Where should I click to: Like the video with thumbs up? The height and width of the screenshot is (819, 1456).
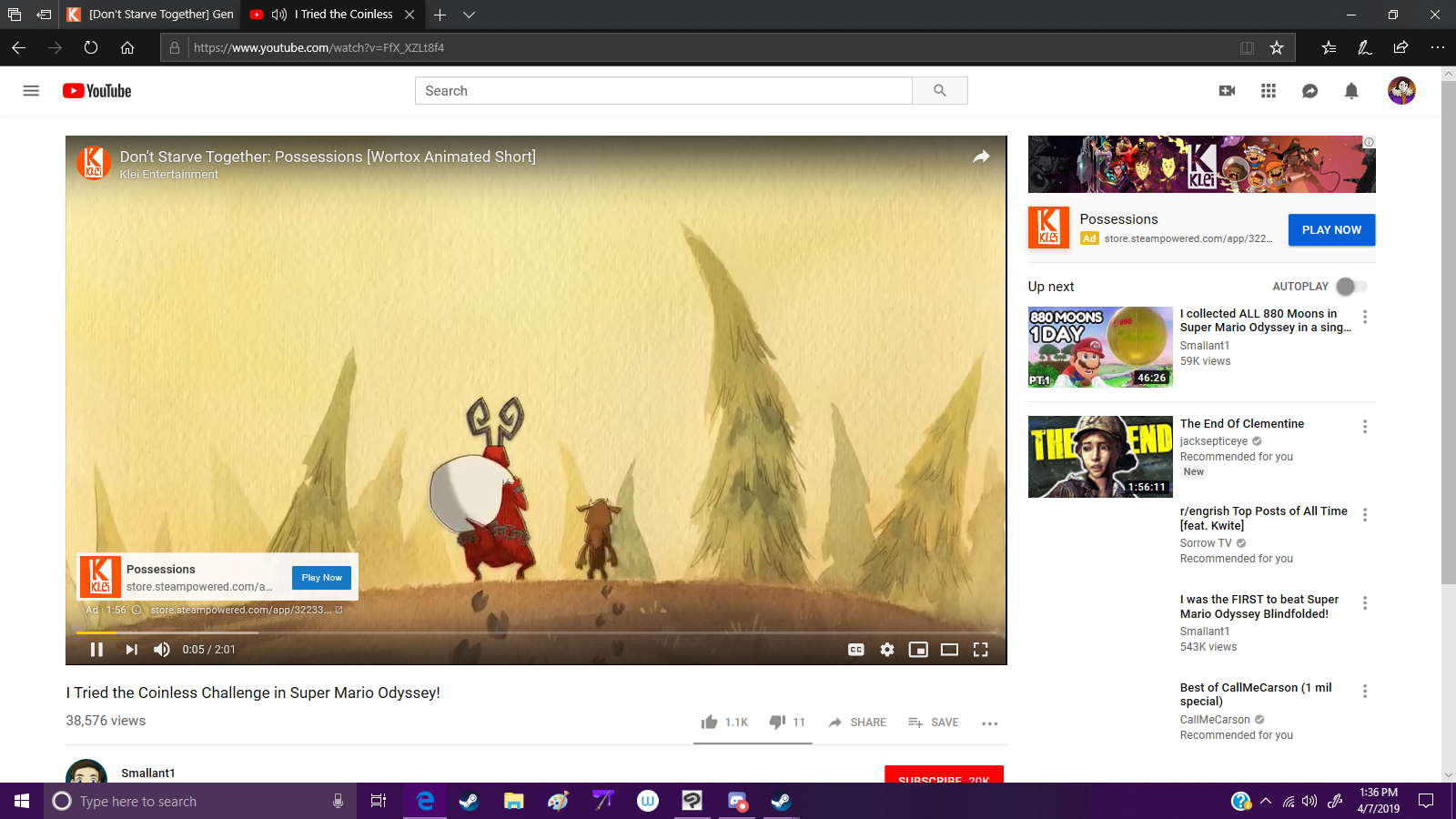coord(710,723)
